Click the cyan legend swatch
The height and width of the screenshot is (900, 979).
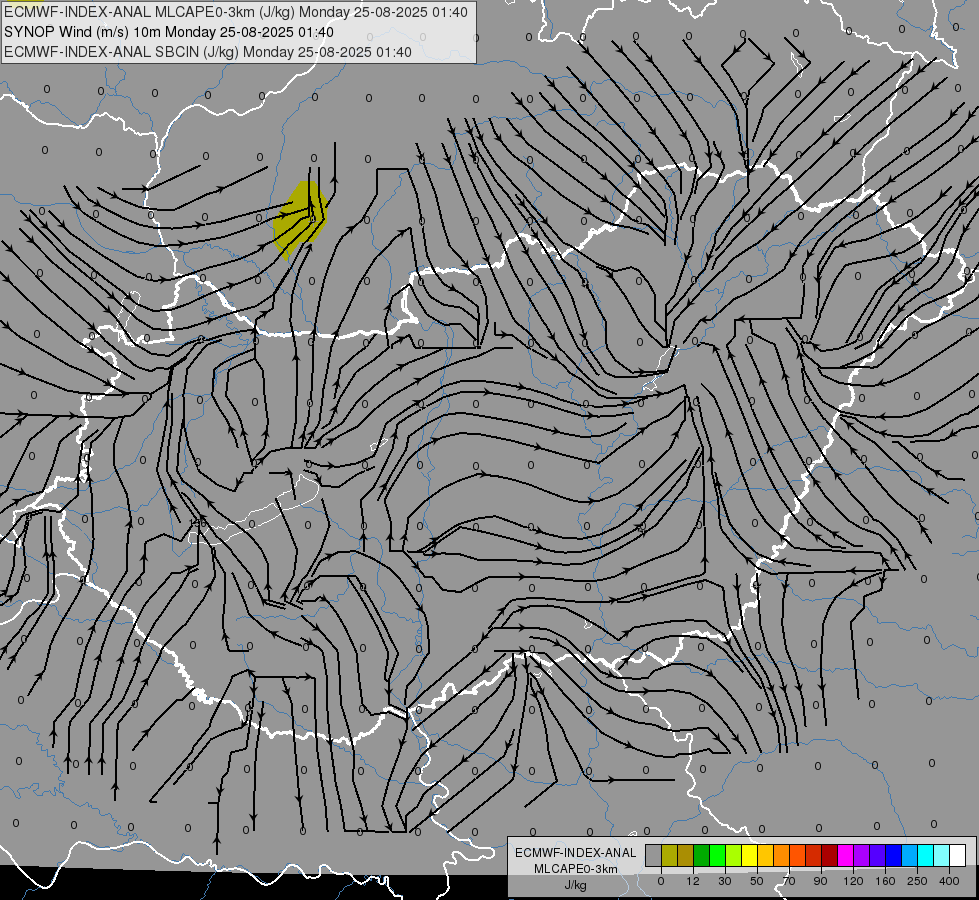point(925,855)
